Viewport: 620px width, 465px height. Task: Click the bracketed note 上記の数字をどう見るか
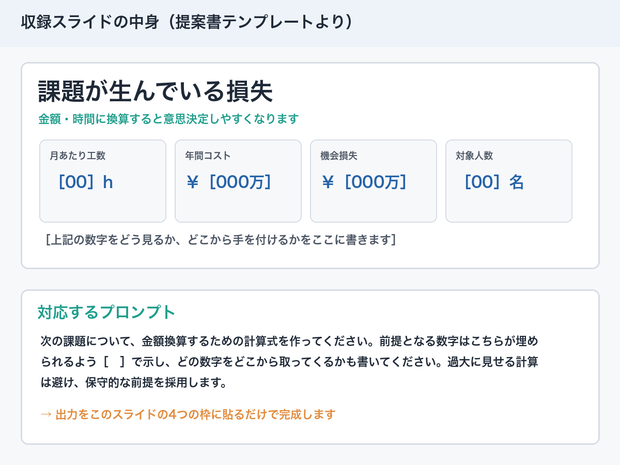(221, 240)
